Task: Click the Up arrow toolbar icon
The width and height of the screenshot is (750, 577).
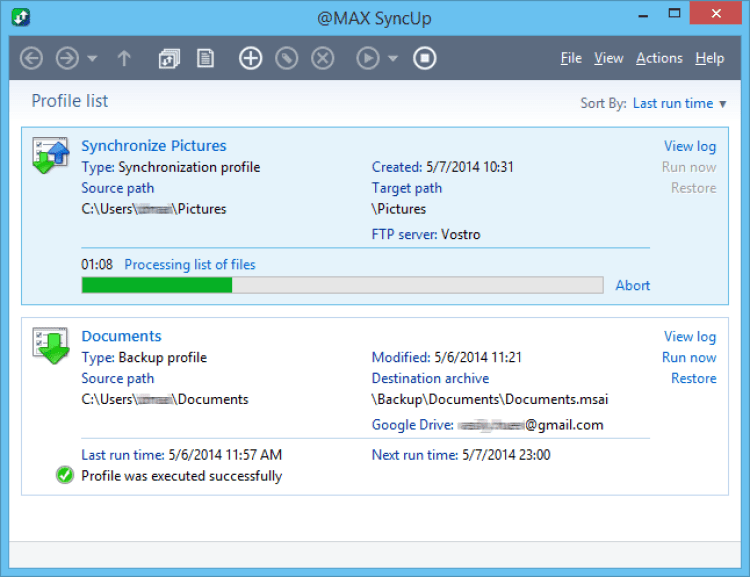Action: click(x=124, y=59)
